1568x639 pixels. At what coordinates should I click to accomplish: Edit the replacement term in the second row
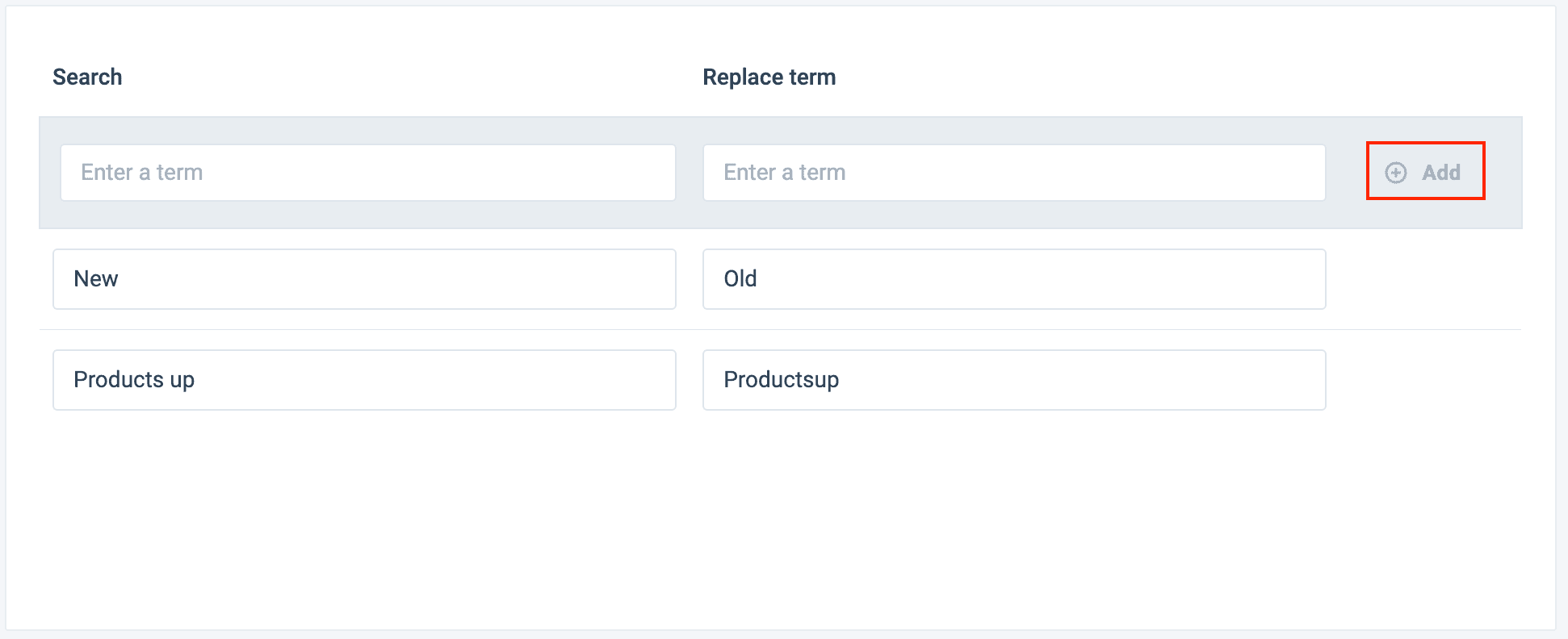[x=1013, y=380]
